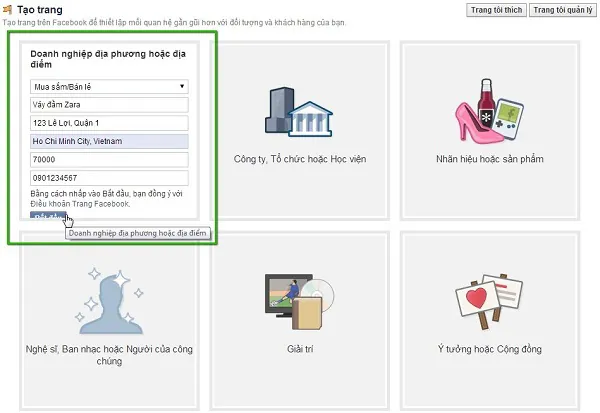The width and height of the screenshot is (600, 413).
Task: Click the 123 Lê Lợi, Quận 1 address field
Action: click(109, 123)
